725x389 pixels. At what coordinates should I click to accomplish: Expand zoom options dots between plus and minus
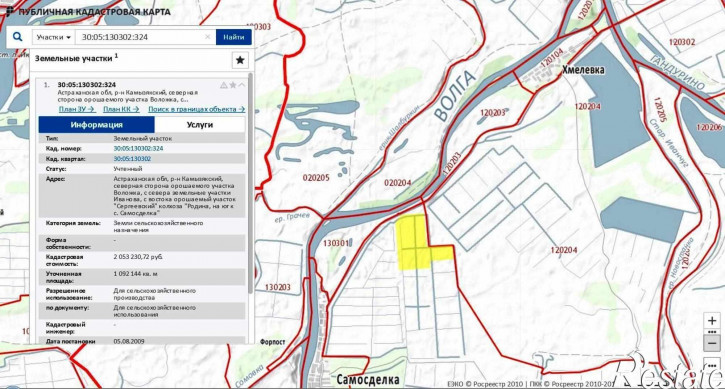[713, 332]
